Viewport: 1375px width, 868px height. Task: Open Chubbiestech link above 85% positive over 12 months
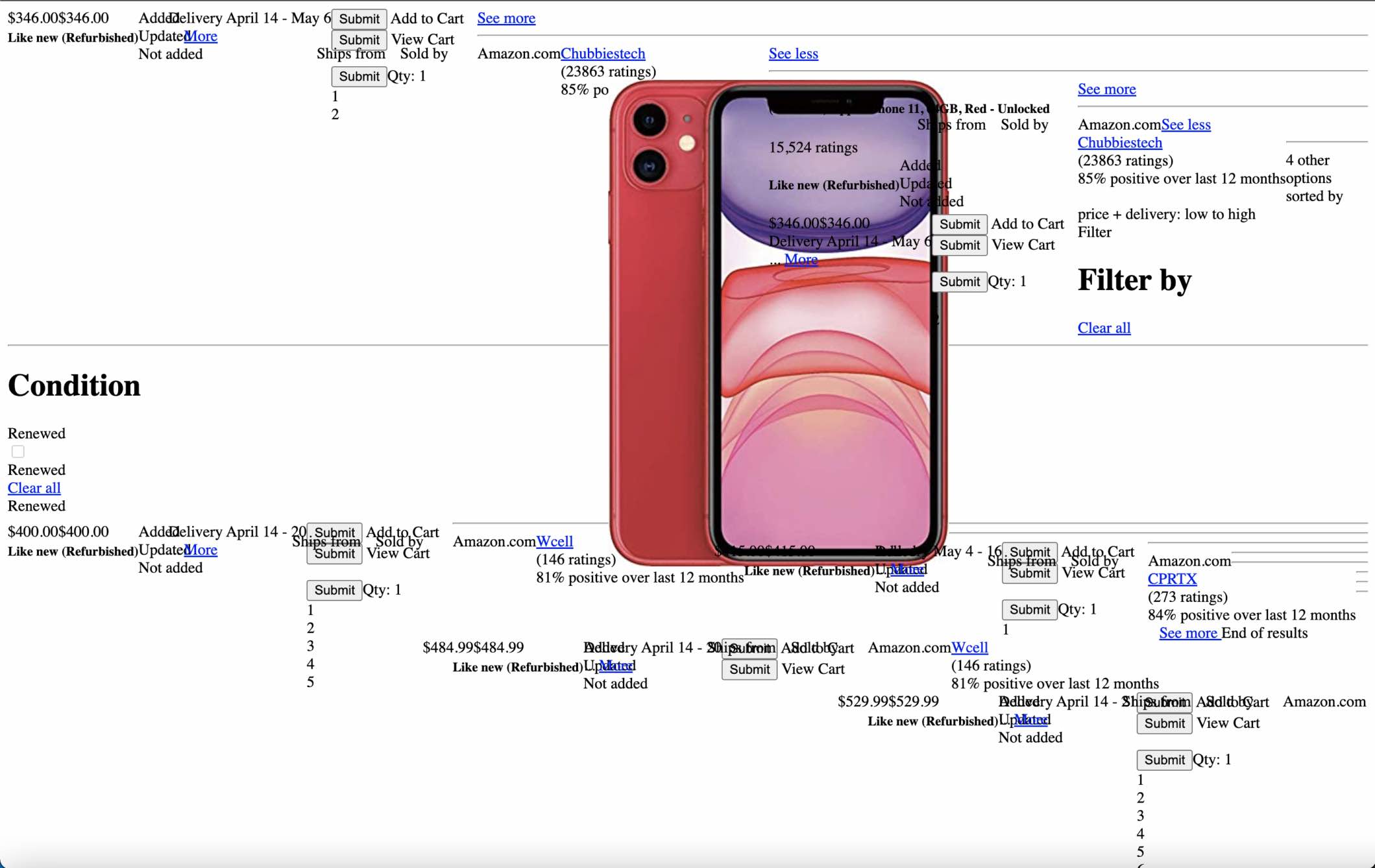pyautogui.click(x=1119, y=143)
